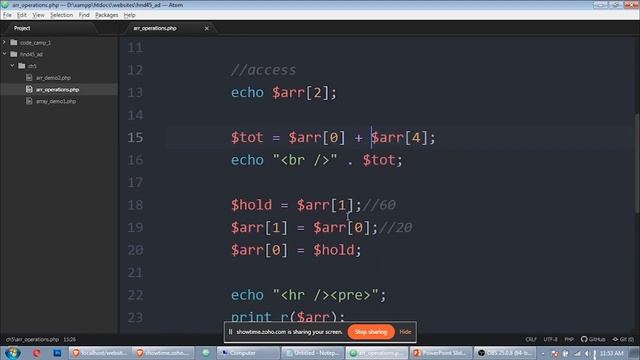Switch to the Untitled - Notepad window
Image resolution: width=640 pixels, height=360 pixels.
tap(312, 353)
